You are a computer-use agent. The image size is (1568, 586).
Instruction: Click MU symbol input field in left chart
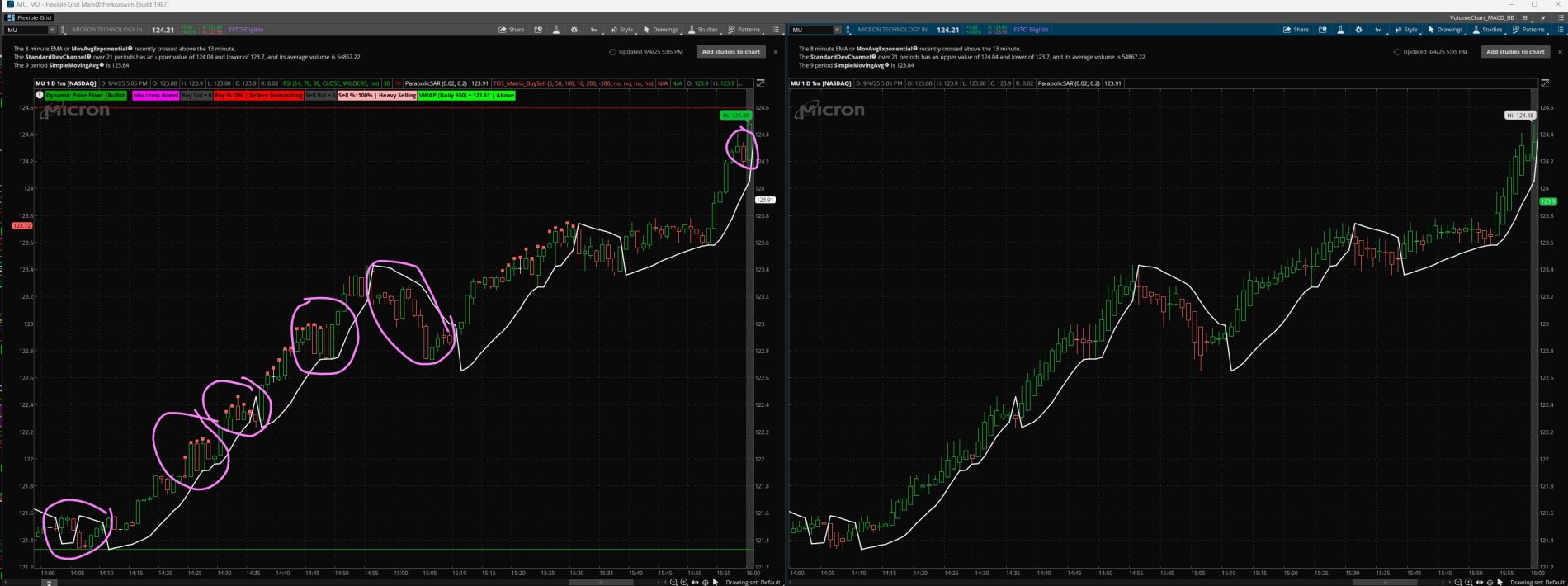pyautogui.click(x=26, y=30)
